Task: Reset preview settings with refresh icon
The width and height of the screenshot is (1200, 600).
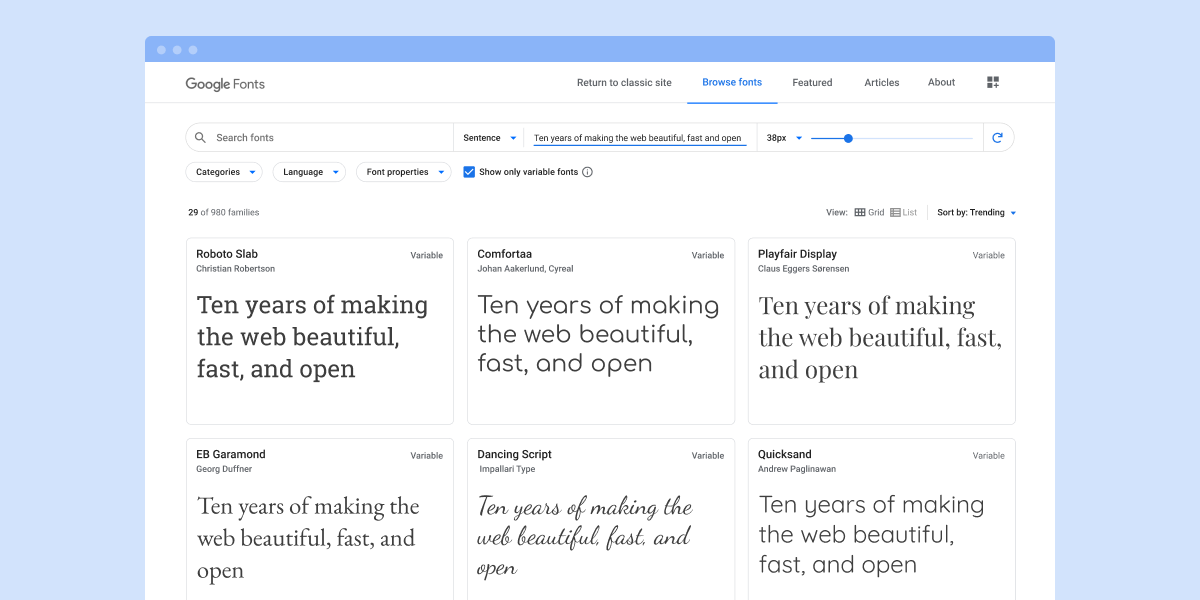Action: point(997,138)
